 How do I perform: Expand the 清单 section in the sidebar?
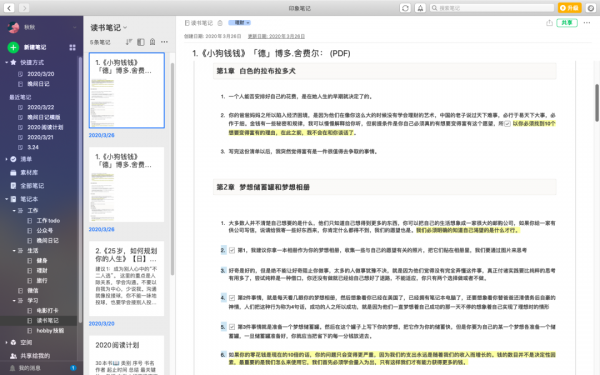click(x=7, y=159)
